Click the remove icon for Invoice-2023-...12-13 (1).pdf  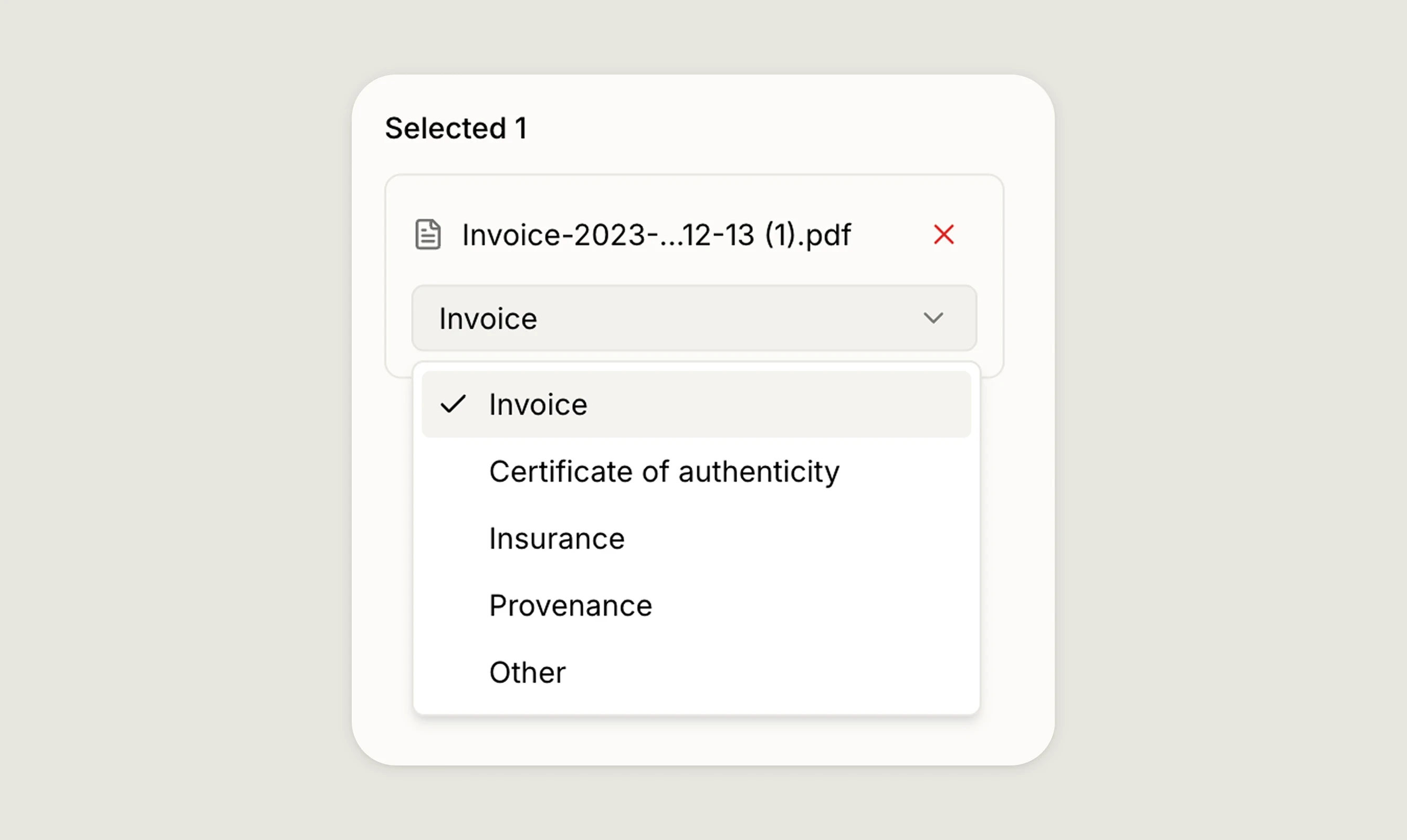click(943, 234)
